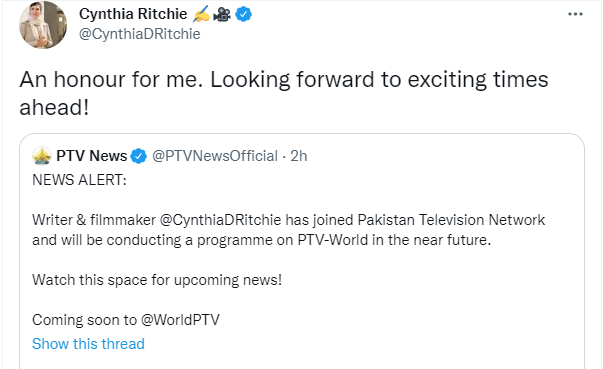Click @CynthiaDRitchie mention in quoted tweet
The image size is (603, 369).
(x=220, y=220)
